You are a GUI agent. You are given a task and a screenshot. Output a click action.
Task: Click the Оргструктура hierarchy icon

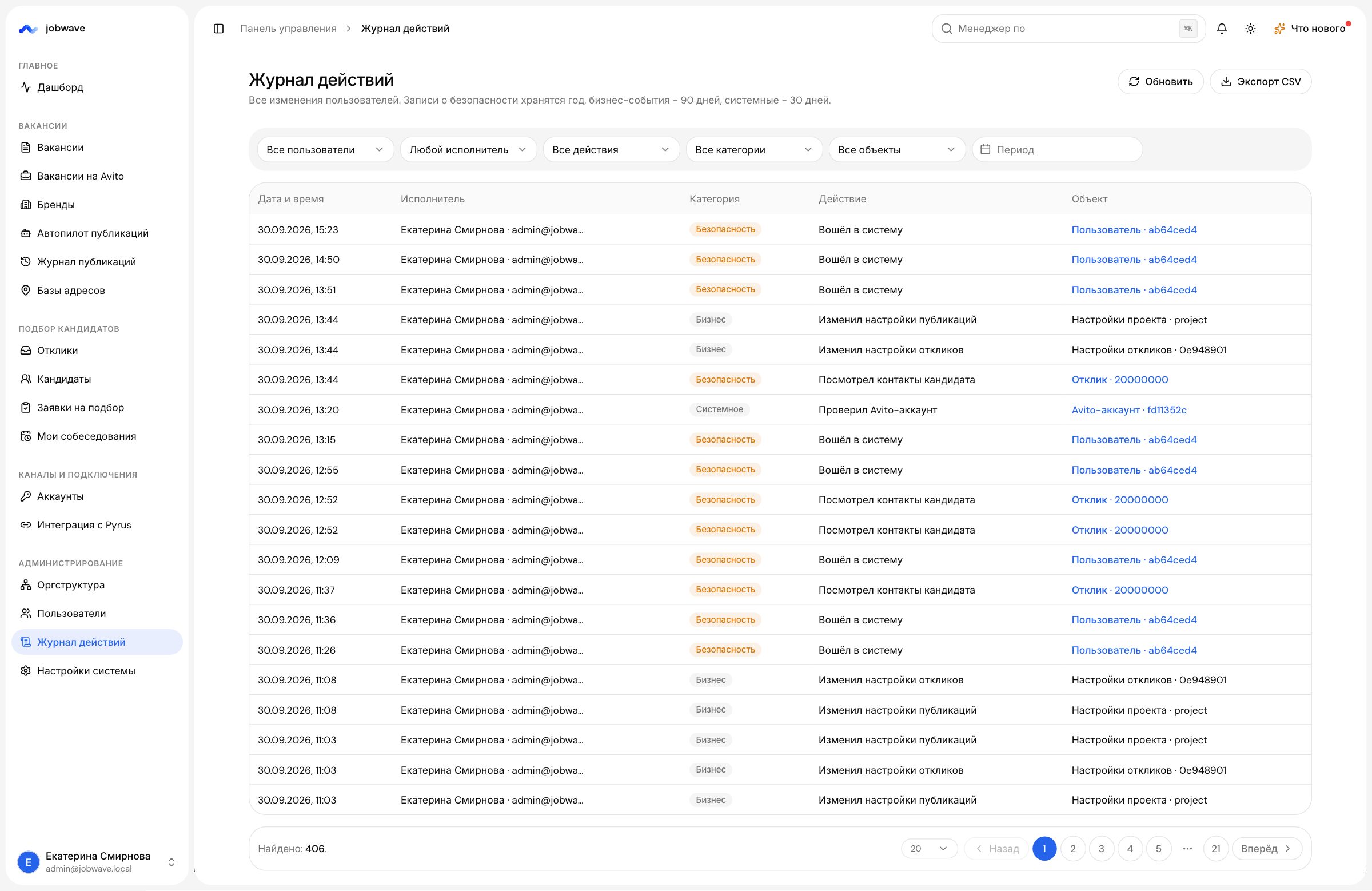tap(25, 585)
